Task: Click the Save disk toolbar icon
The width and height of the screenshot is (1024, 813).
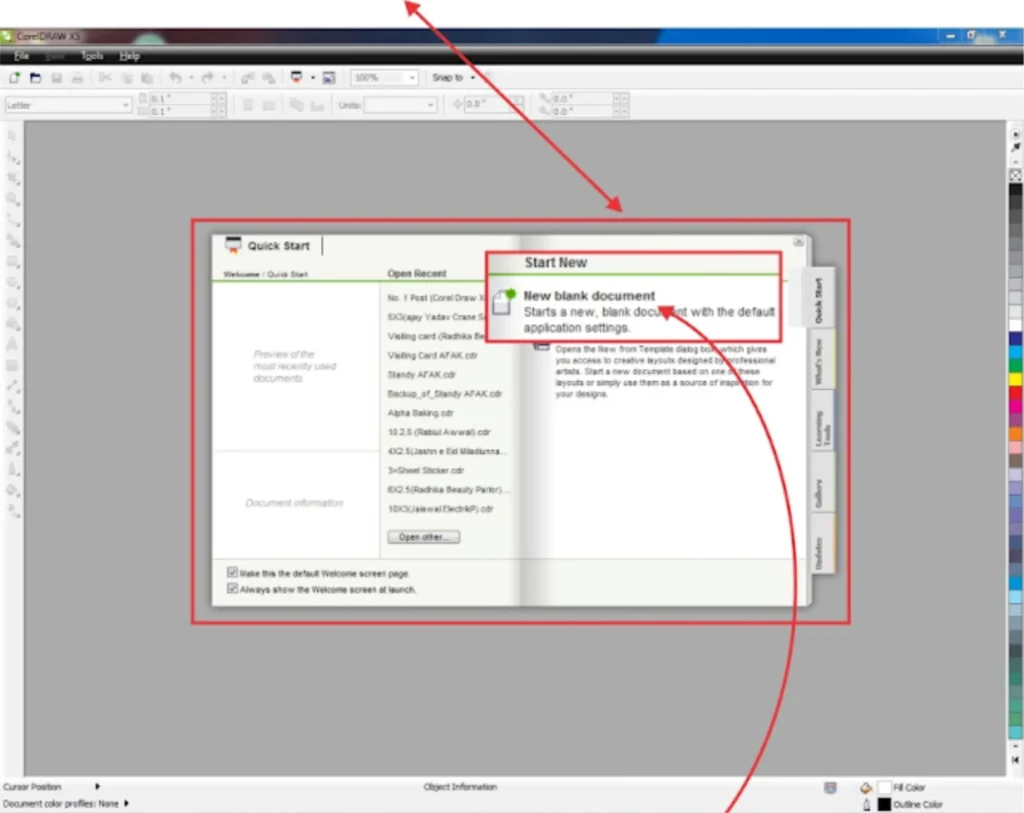Action: point(57,78)
